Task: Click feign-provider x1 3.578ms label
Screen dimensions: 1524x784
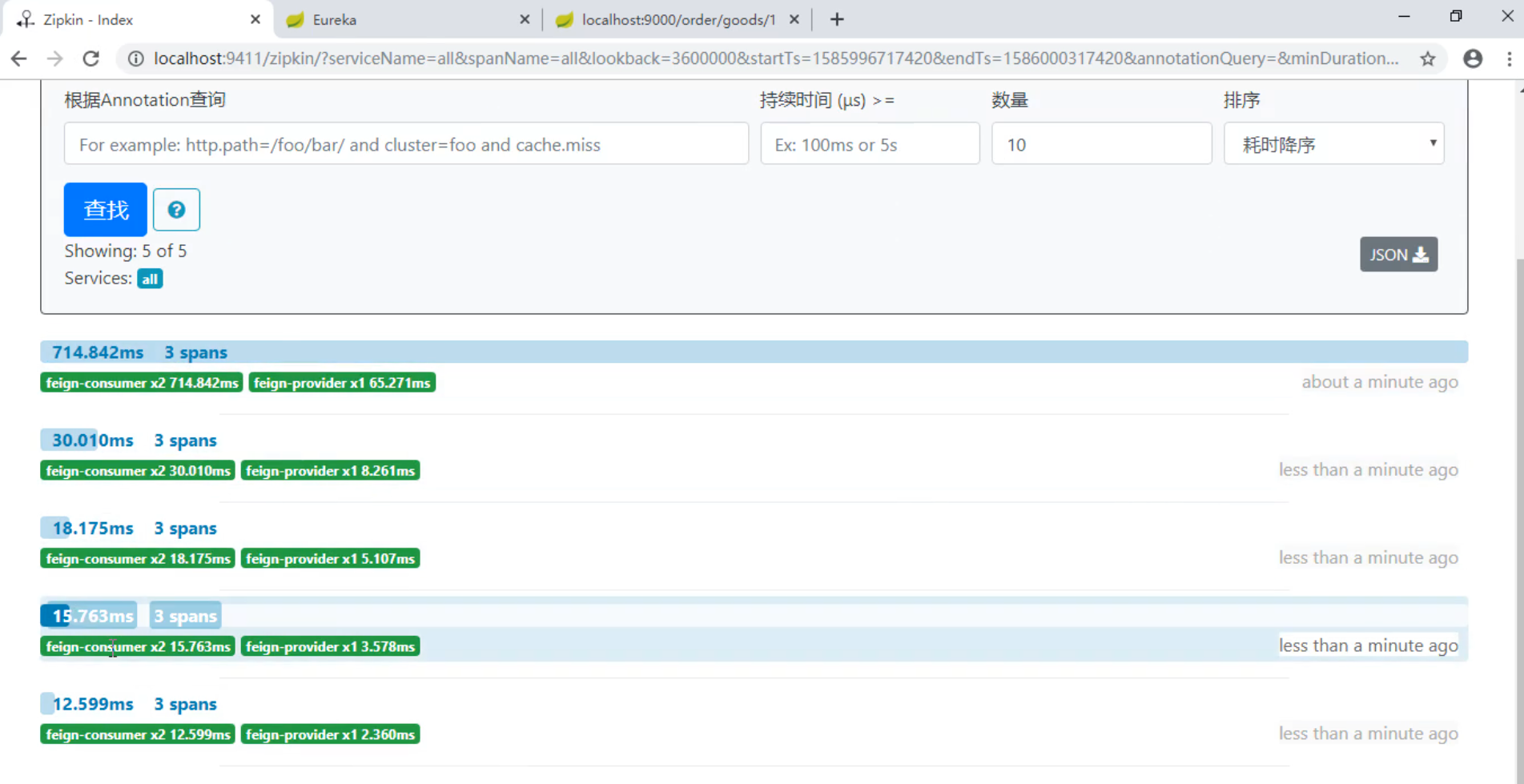Action: tap(330, 646)
